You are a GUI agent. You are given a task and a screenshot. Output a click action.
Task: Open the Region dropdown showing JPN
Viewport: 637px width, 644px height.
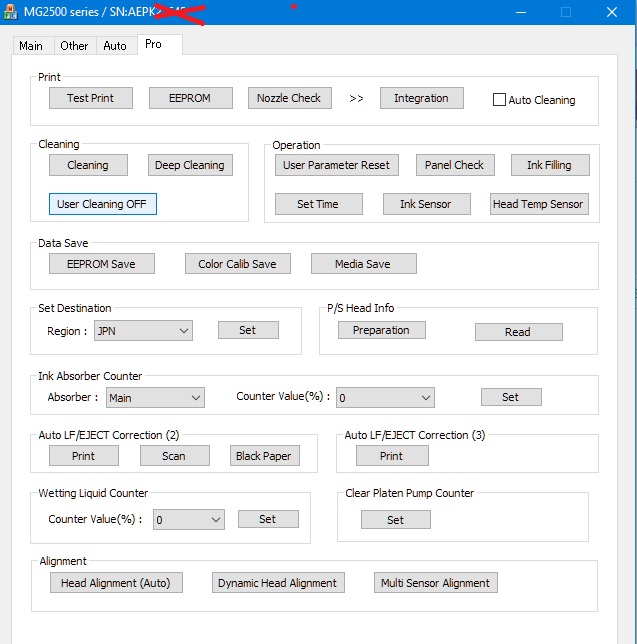[142, 330]
